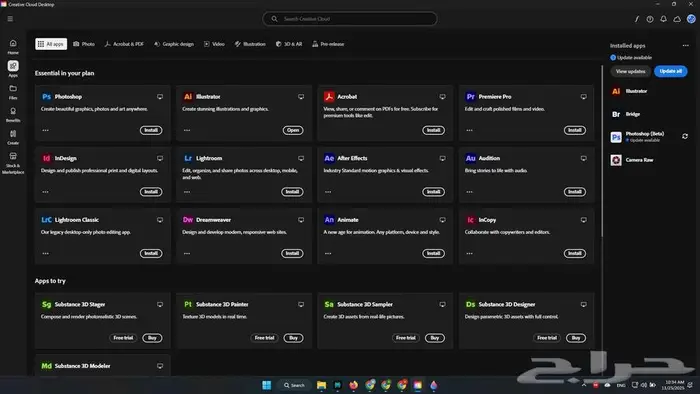The image size is (700, 394).
Task: Open more options on Photoshop card
Action: [x=46, y=130]
